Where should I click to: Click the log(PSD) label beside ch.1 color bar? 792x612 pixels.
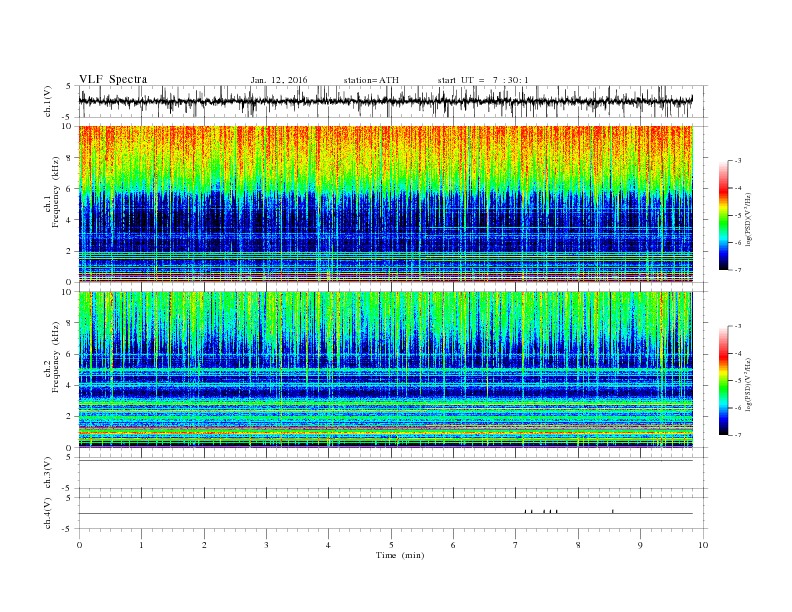(x=750, y=219)
